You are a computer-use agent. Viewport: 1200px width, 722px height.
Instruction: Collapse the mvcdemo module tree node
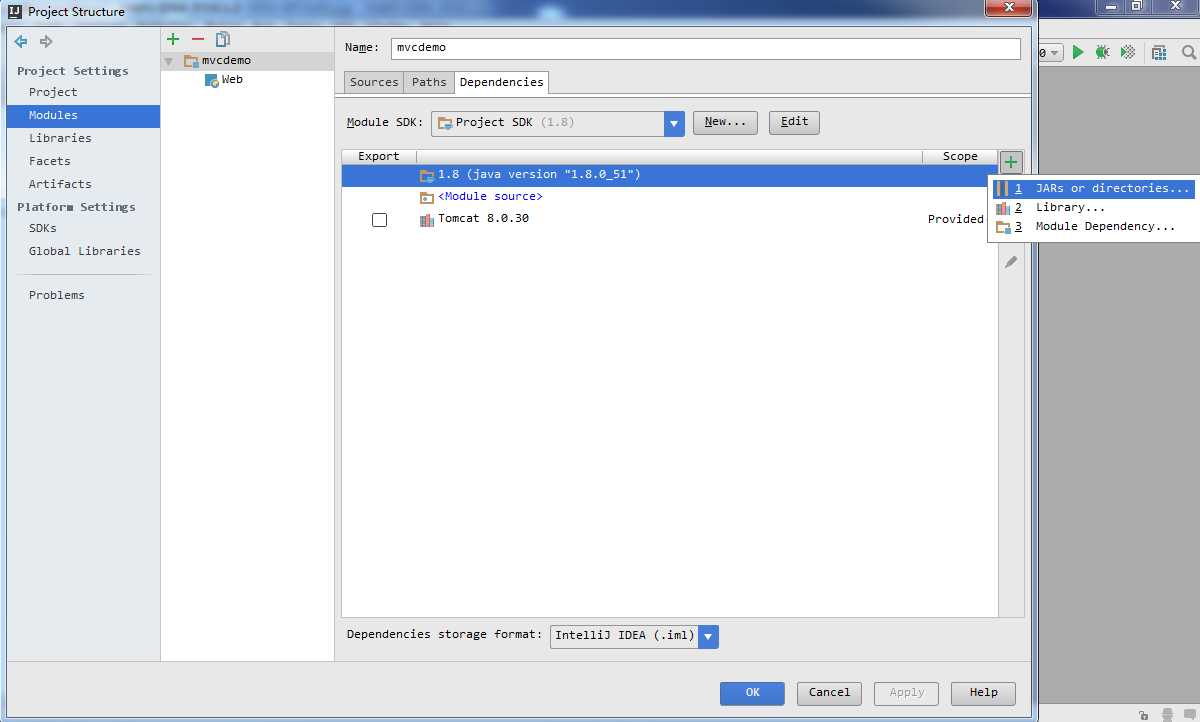pos(169,62)
